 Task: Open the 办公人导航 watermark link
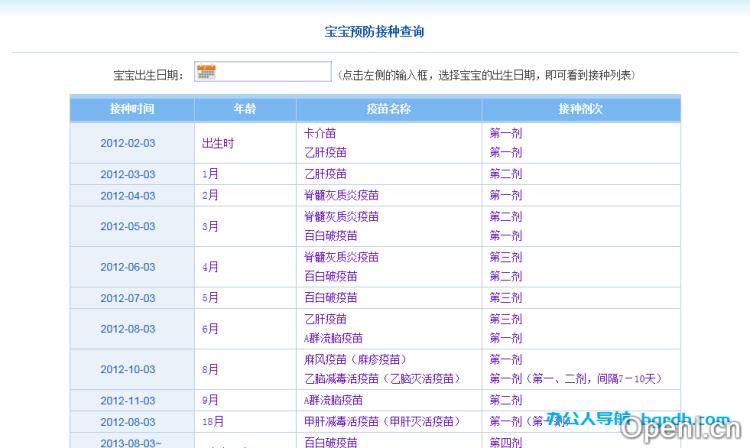pos(588,419)
